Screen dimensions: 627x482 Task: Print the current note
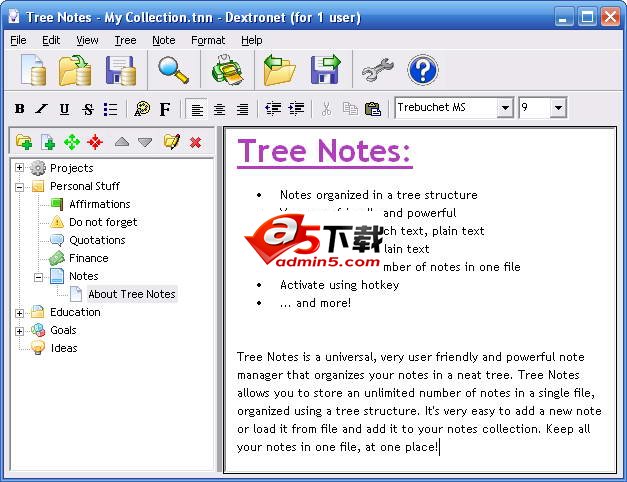coord(227,70)
